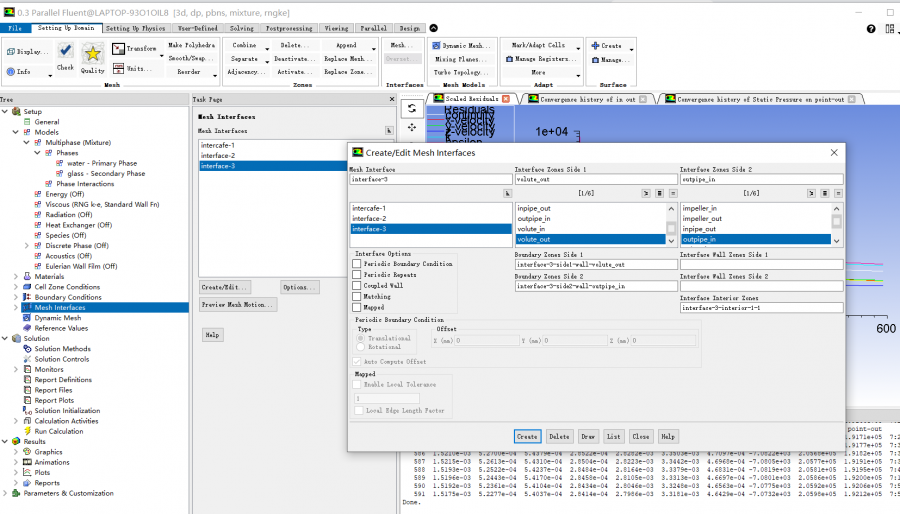Enable the Coupled Wall checkbox

357,286
